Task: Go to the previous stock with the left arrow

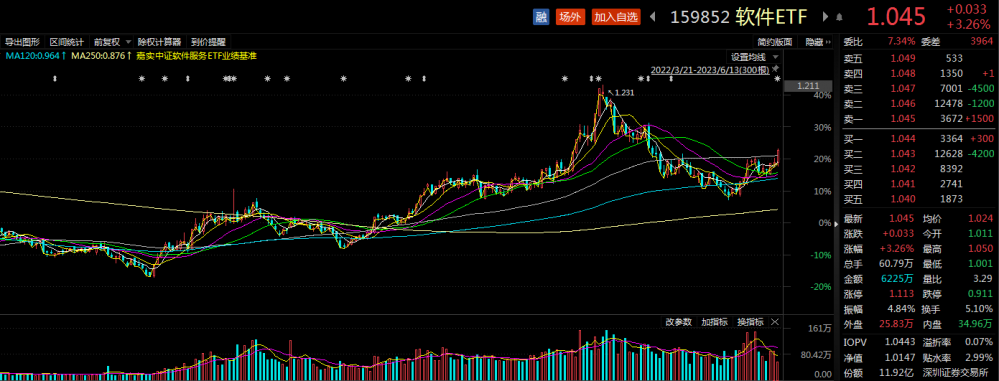Action: click(x=652, y=17)
